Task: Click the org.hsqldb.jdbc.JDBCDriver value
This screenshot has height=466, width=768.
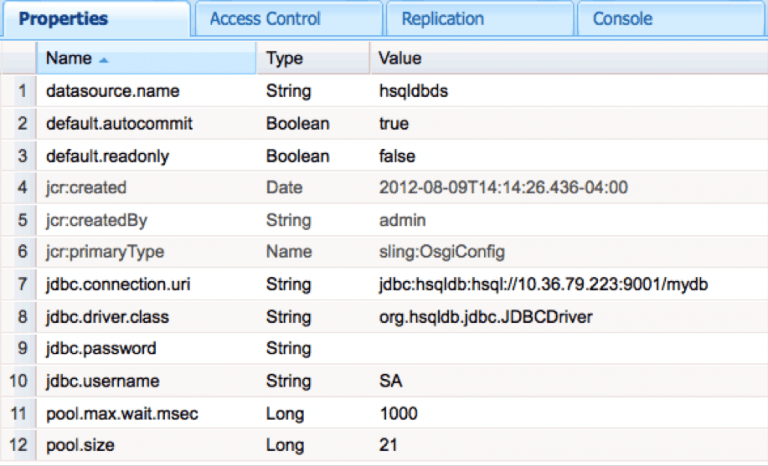Action: click(x=487, y=317)
